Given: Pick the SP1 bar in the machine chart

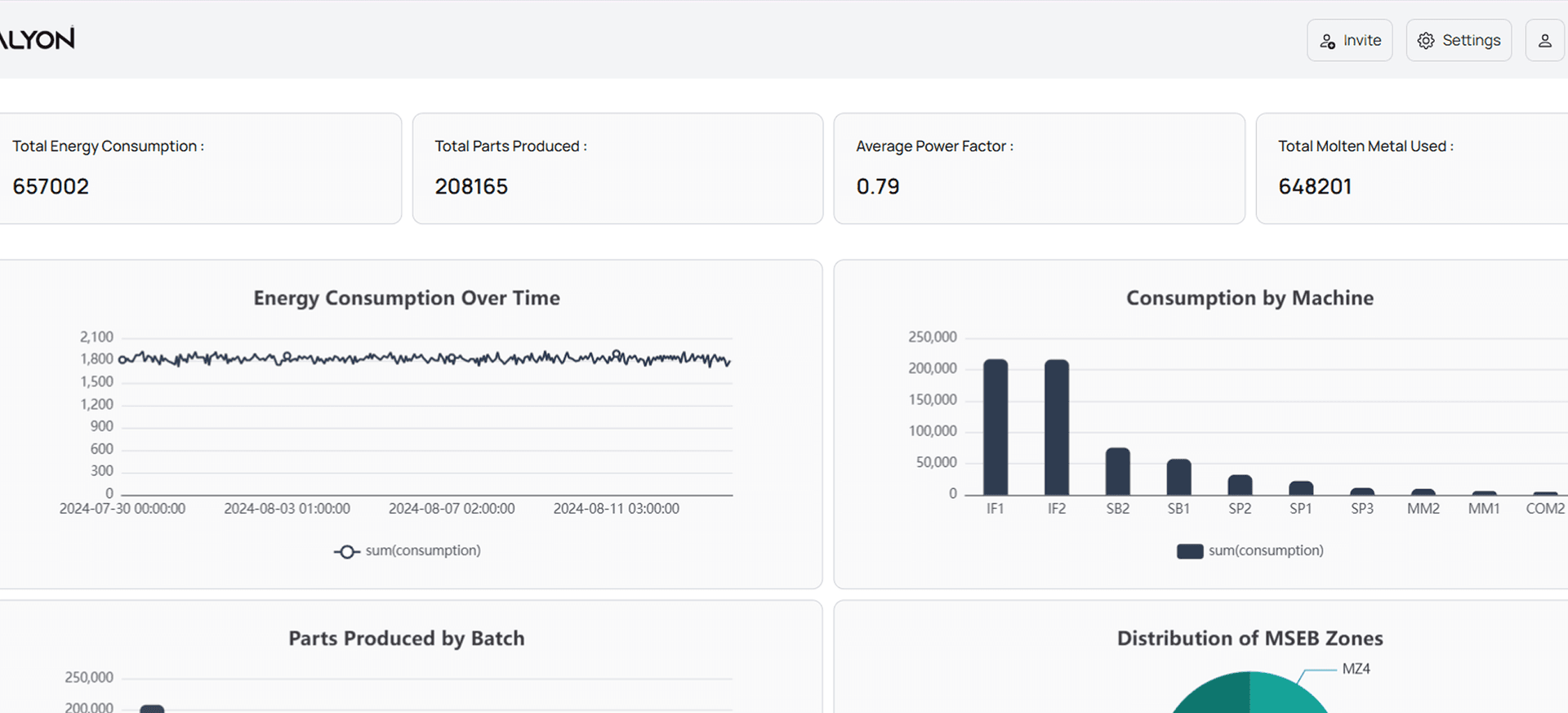Looking at the screenshot, I should pos(1301,488).
